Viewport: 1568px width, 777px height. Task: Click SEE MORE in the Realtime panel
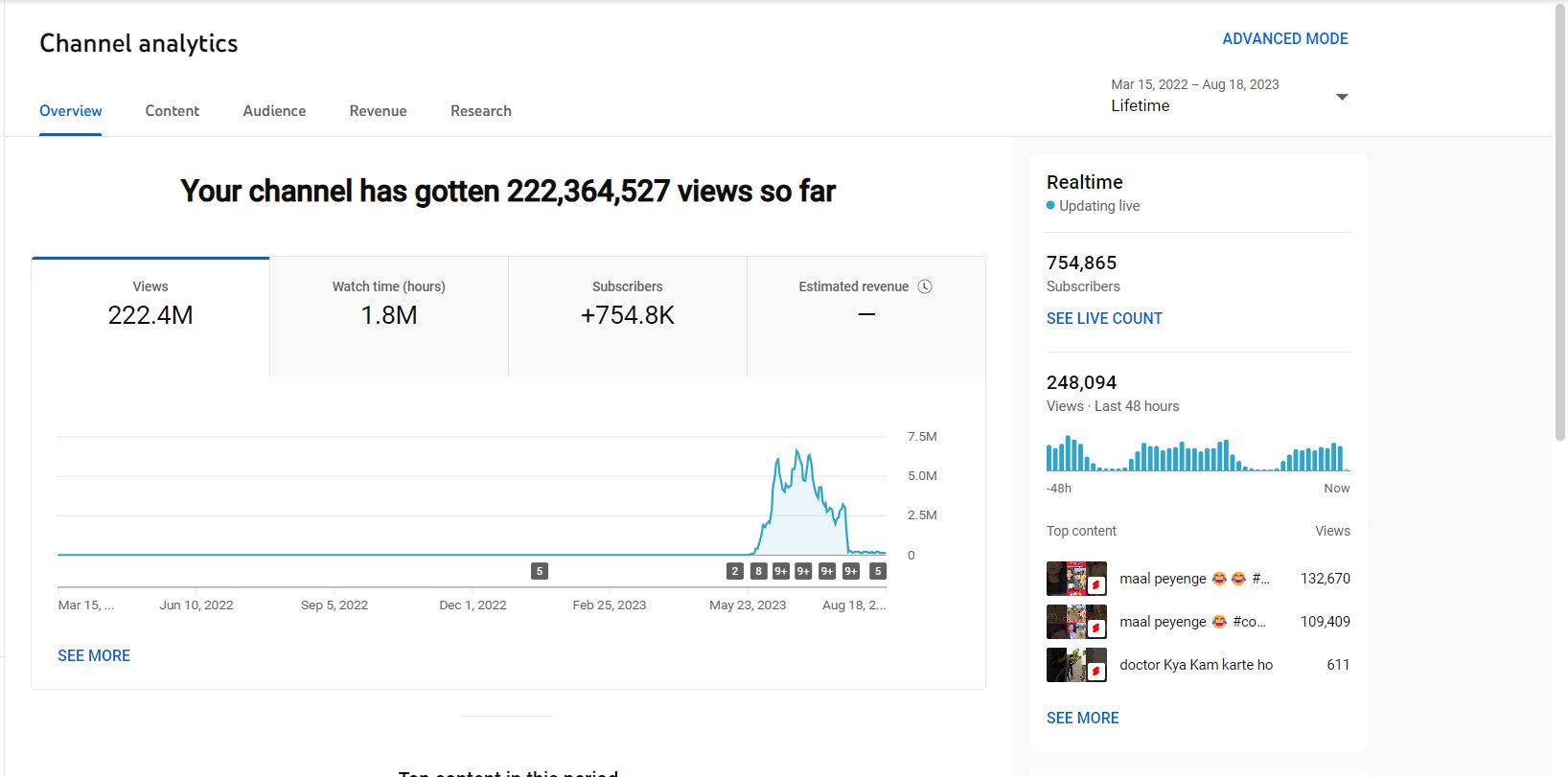[x=1082, y=718]
